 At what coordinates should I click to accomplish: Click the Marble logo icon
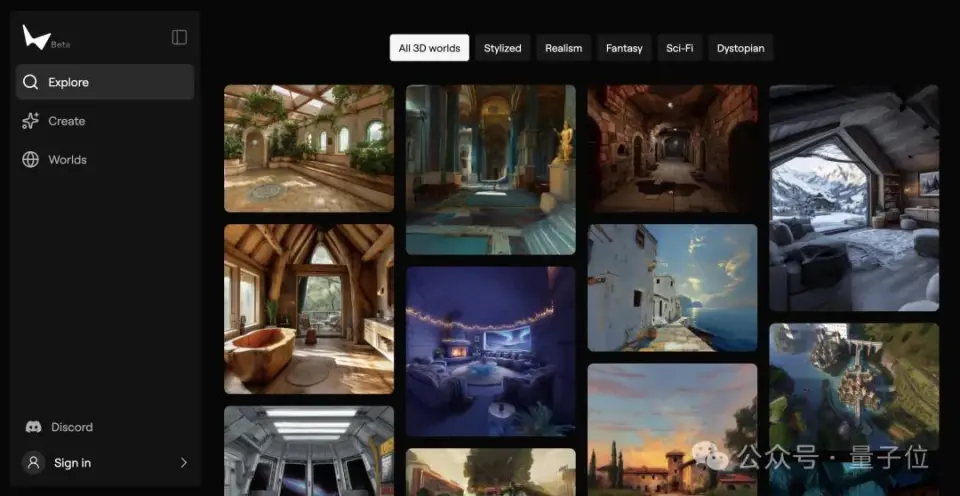pyautogui.click(x=36, y=37)
